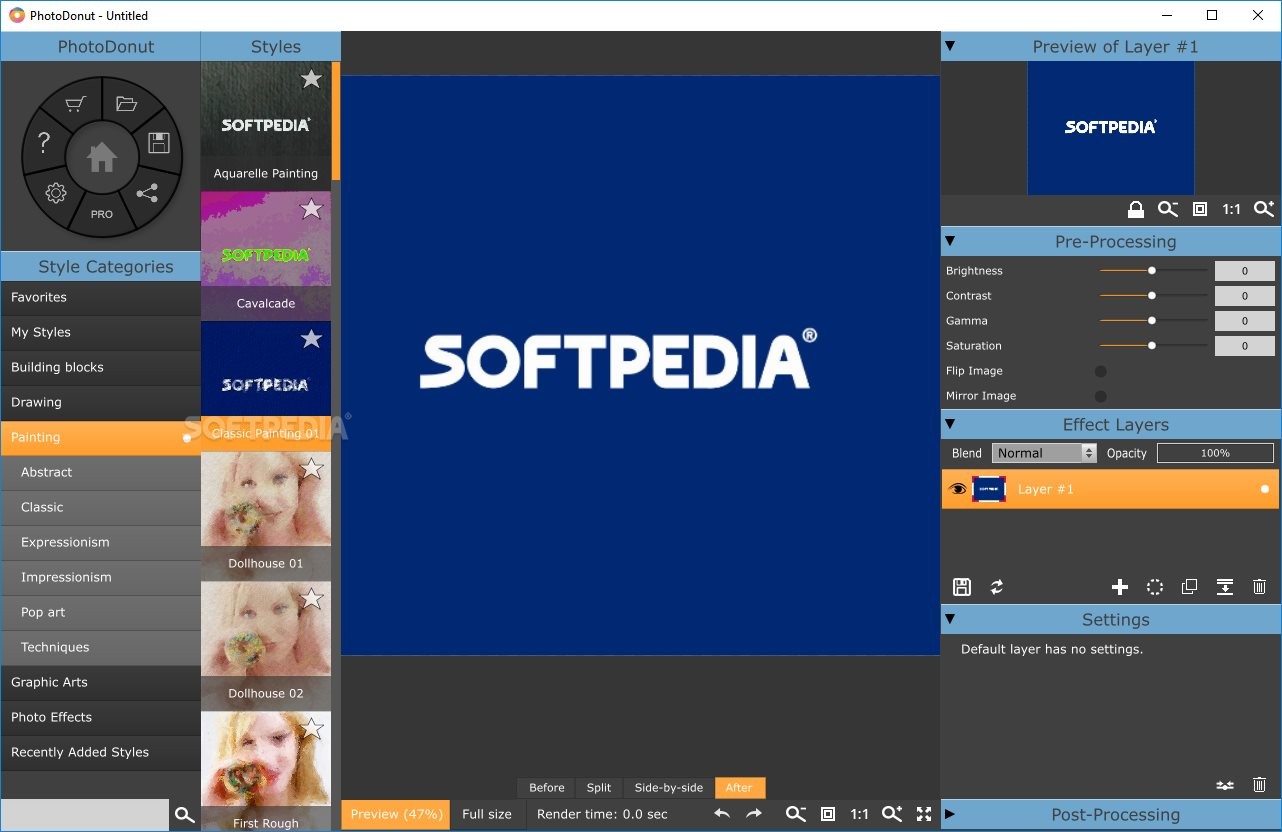Click the Full size button
Viewport: 1282px width, 832px height.
(x=487, y=814)
